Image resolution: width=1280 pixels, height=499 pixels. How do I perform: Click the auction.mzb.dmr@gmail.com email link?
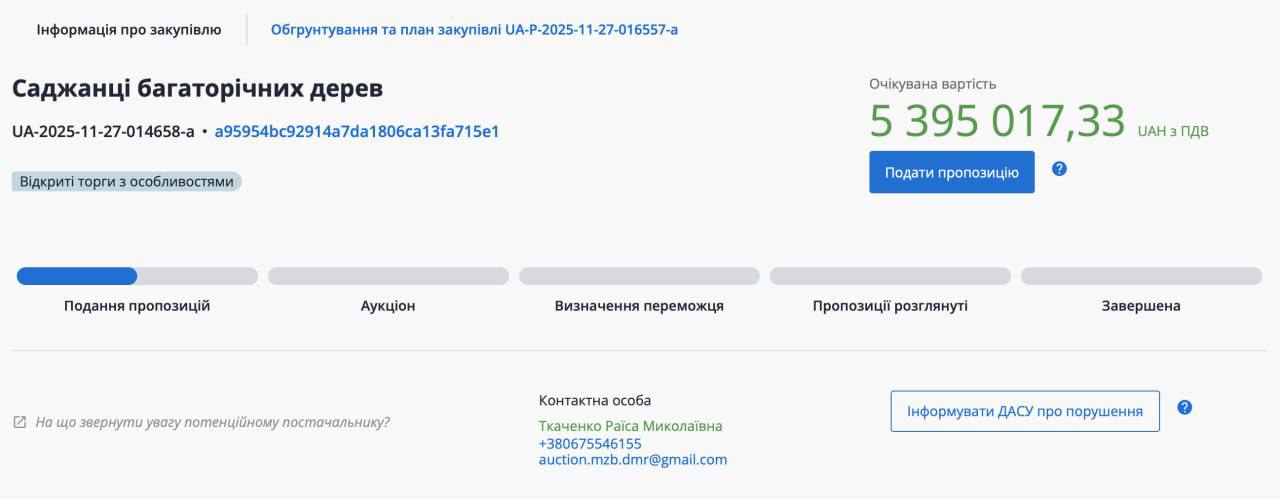click(633, 460)
